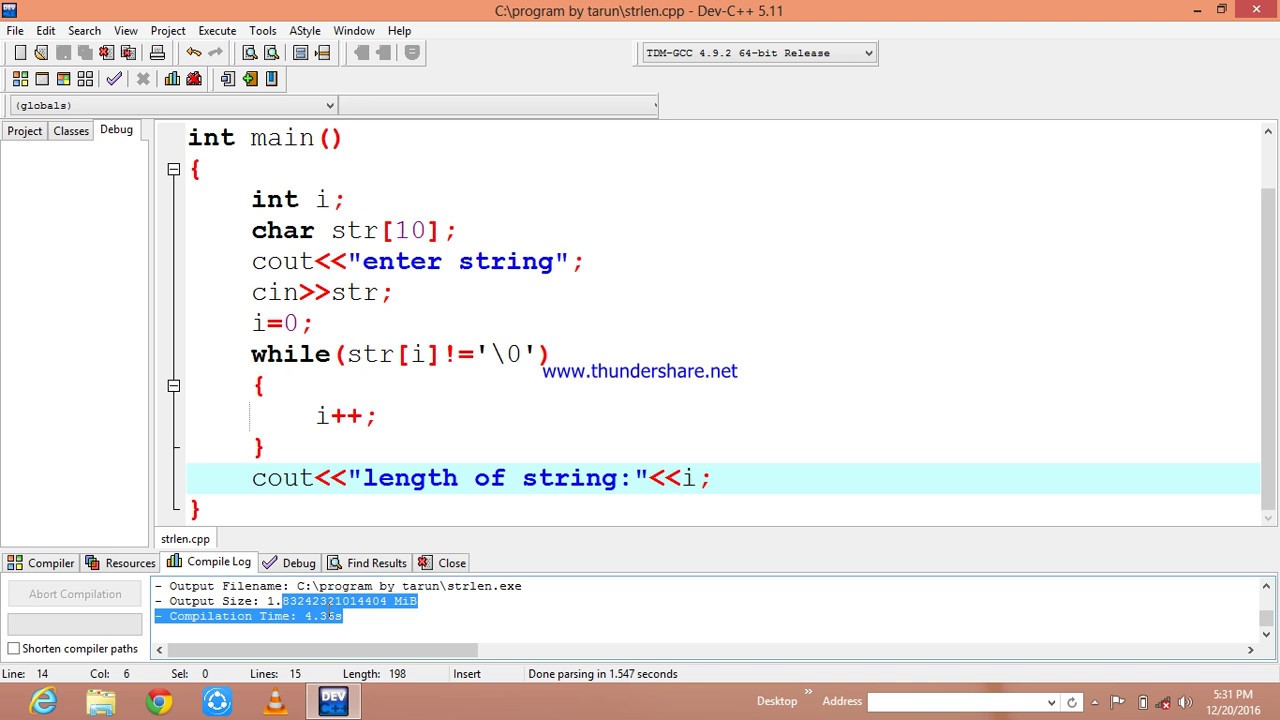Click the Action Center flag tray icon
The width and height of the screenshot is (1280, 720).
click(x=1118, y=702)
